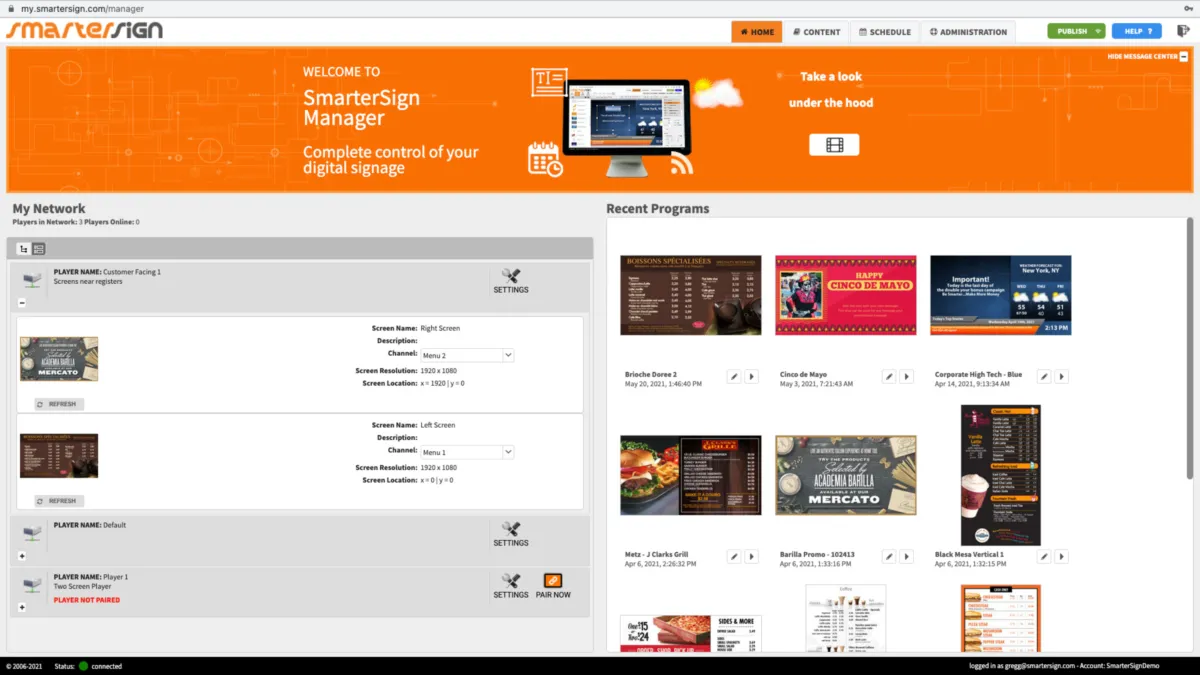Open Channel dropdown for Left Screen
1200x675 pixels.
[x=467, y=452]
